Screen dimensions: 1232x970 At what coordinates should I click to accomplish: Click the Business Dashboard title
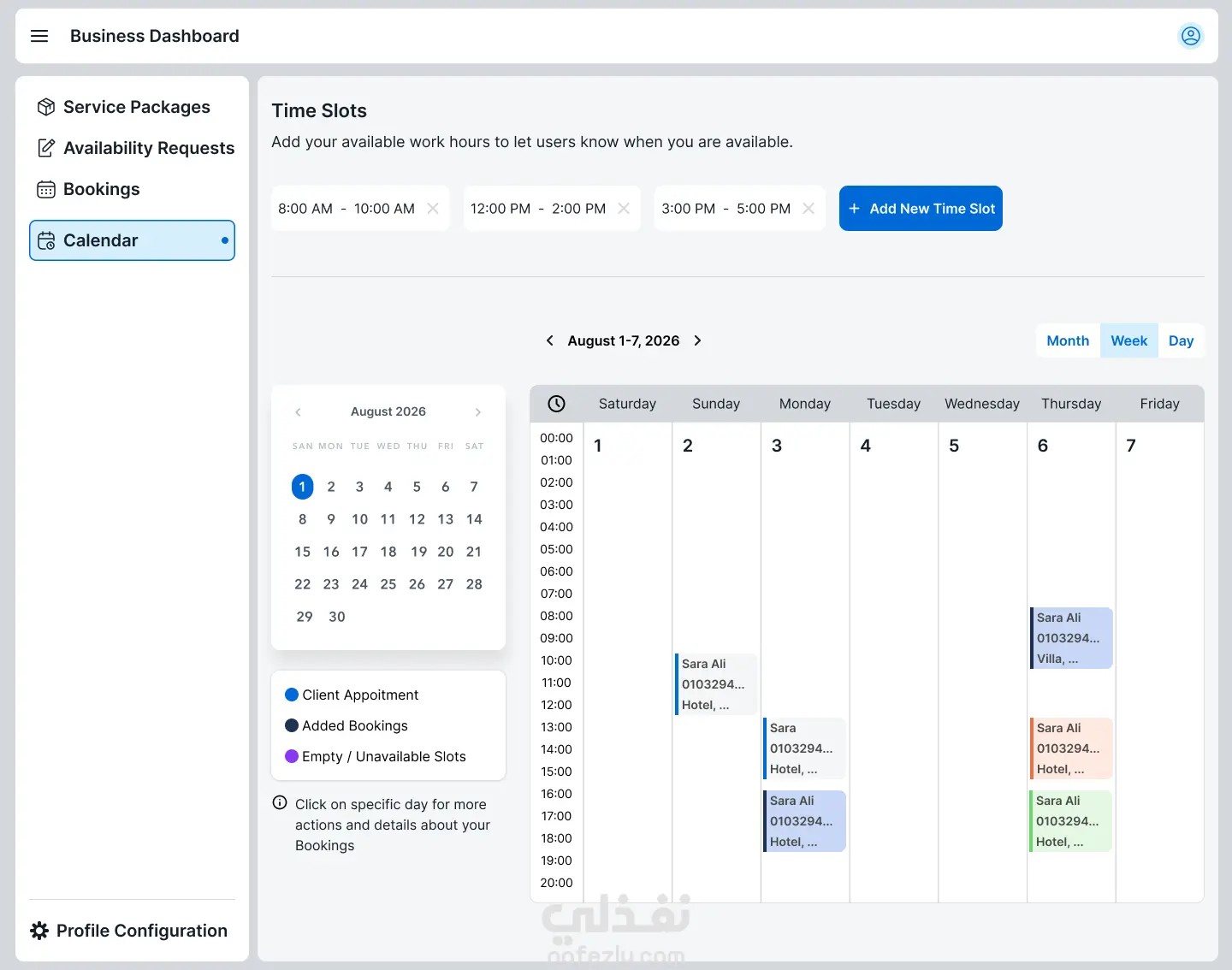tap(155, 36)
